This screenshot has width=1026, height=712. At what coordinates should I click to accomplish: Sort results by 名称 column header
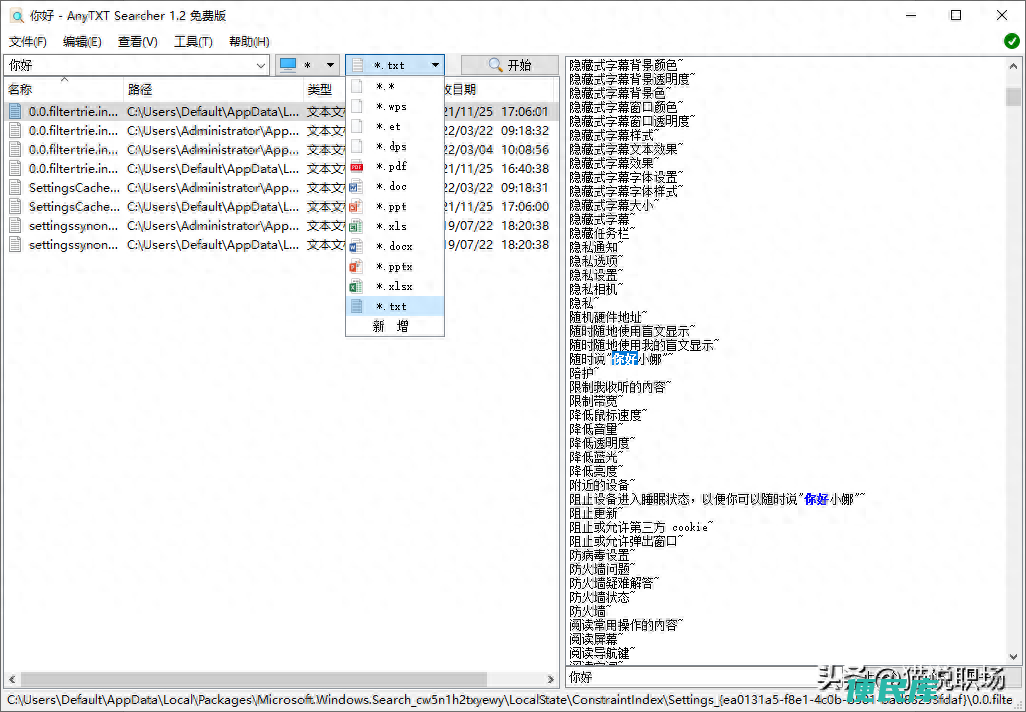(63, 90)
